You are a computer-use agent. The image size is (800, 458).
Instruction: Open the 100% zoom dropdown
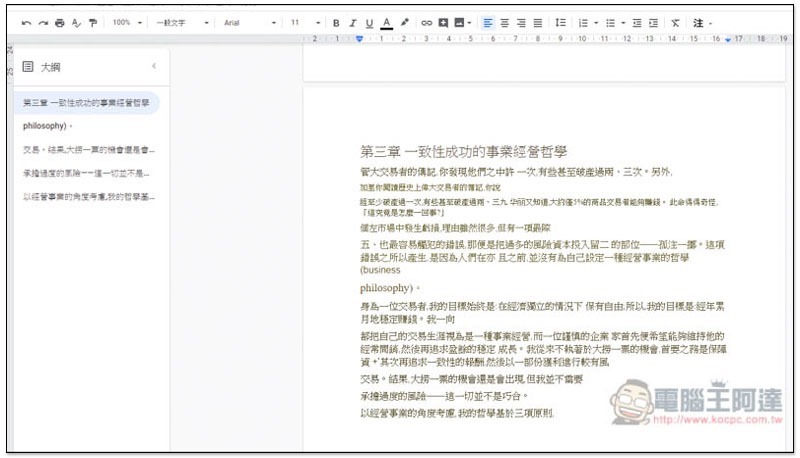[126, 22]
